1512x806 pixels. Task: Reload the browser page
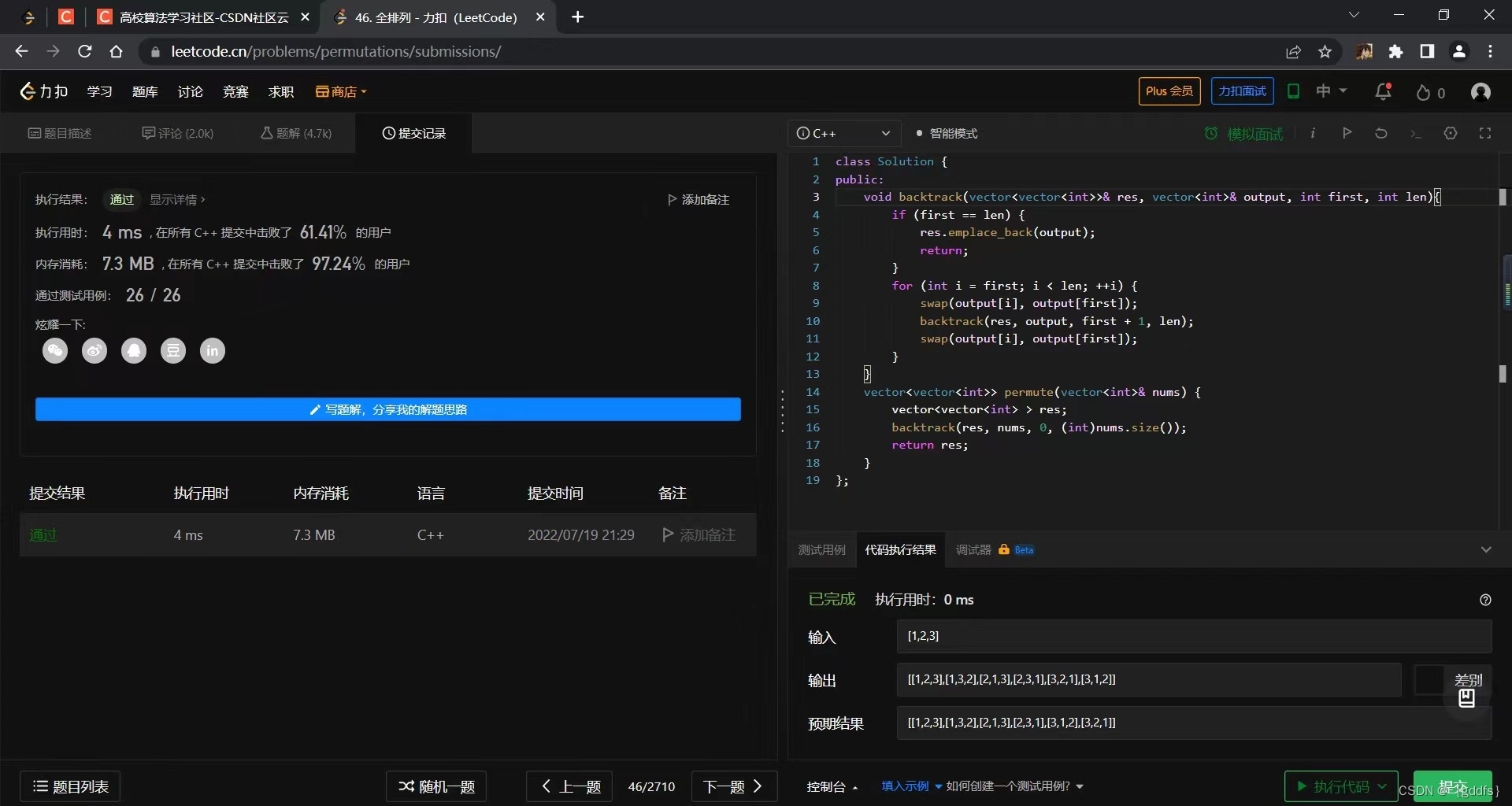(85, 52)
